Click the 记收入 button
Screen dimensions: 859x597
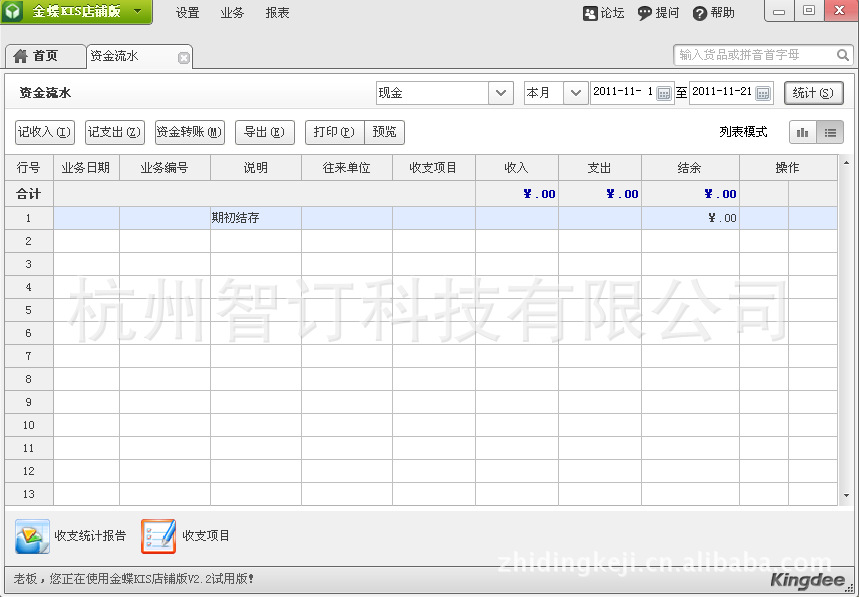[x=45, y=132]
